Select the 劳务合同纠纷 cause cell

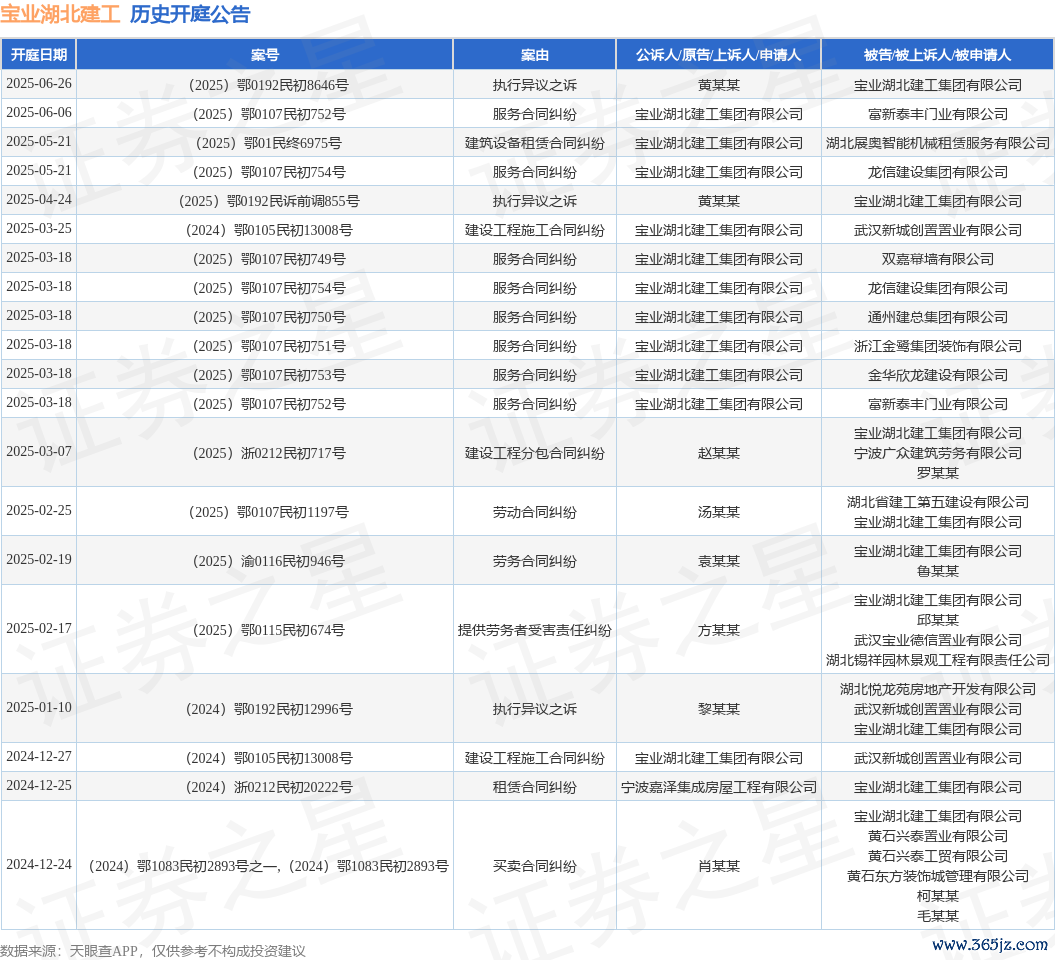(535, 561)
